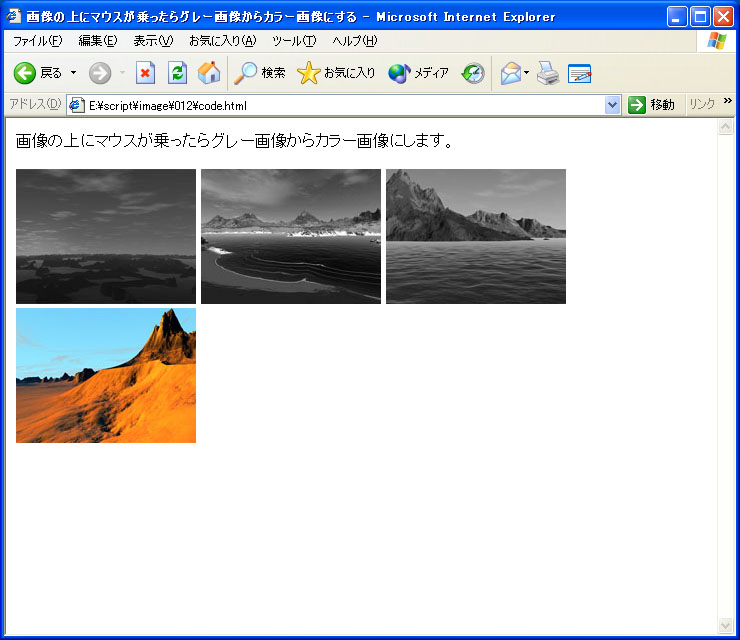Image resolution: width=740 pixels, height=640 pixels.
Task: Click the vertical scrollbar down arrow
Action: click(725, 625)
